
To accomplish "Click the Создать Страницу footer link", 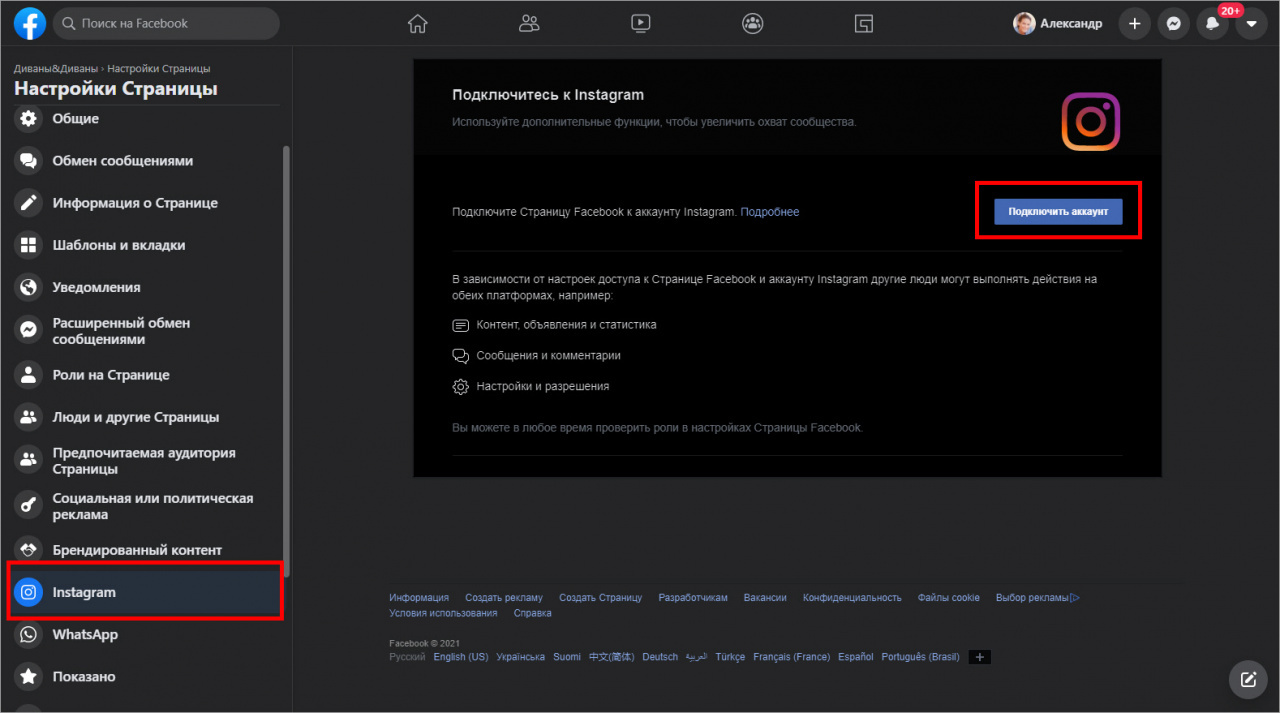I will pos(601,598).
